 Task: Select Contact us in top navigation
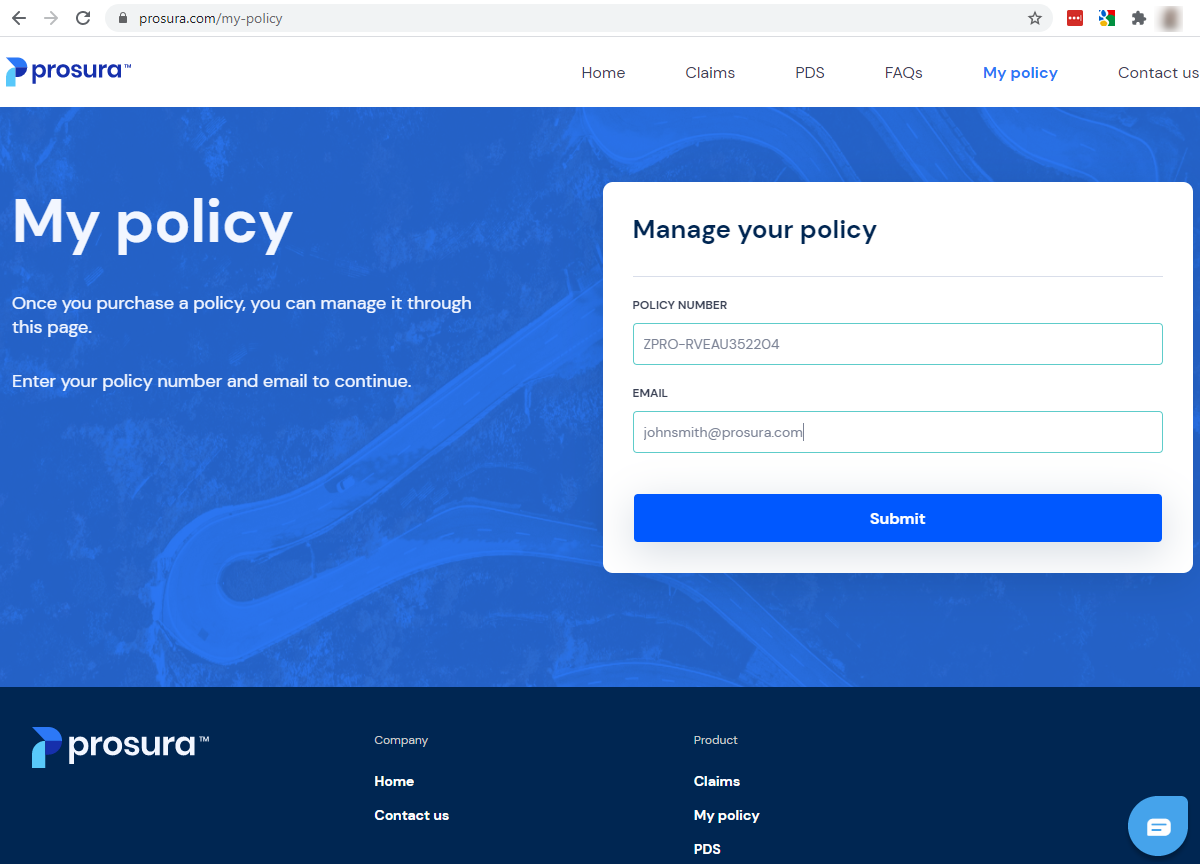point(1158,73)
